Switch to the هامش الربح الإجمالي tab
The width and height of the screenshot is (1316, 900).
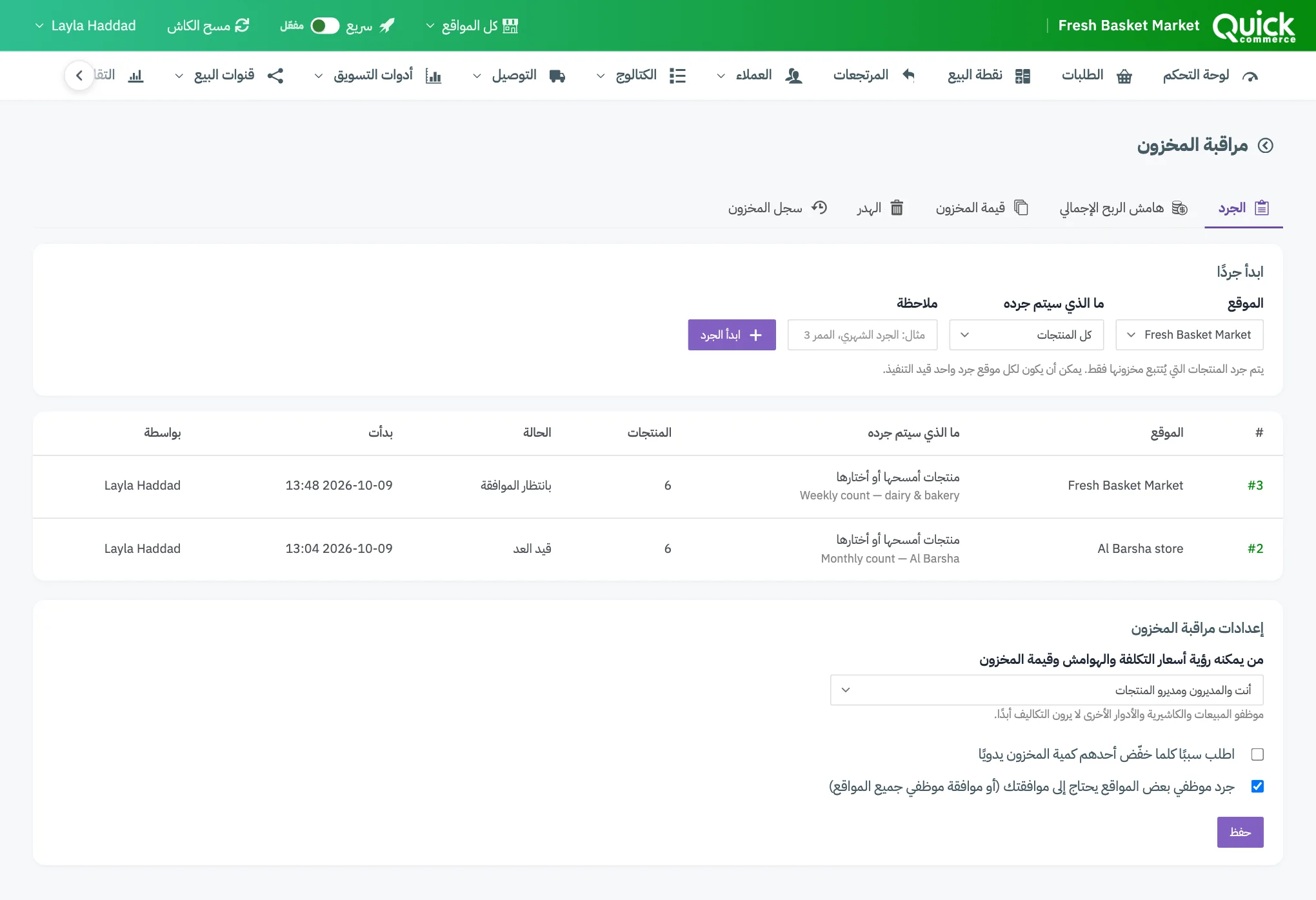coord(1124,208)
